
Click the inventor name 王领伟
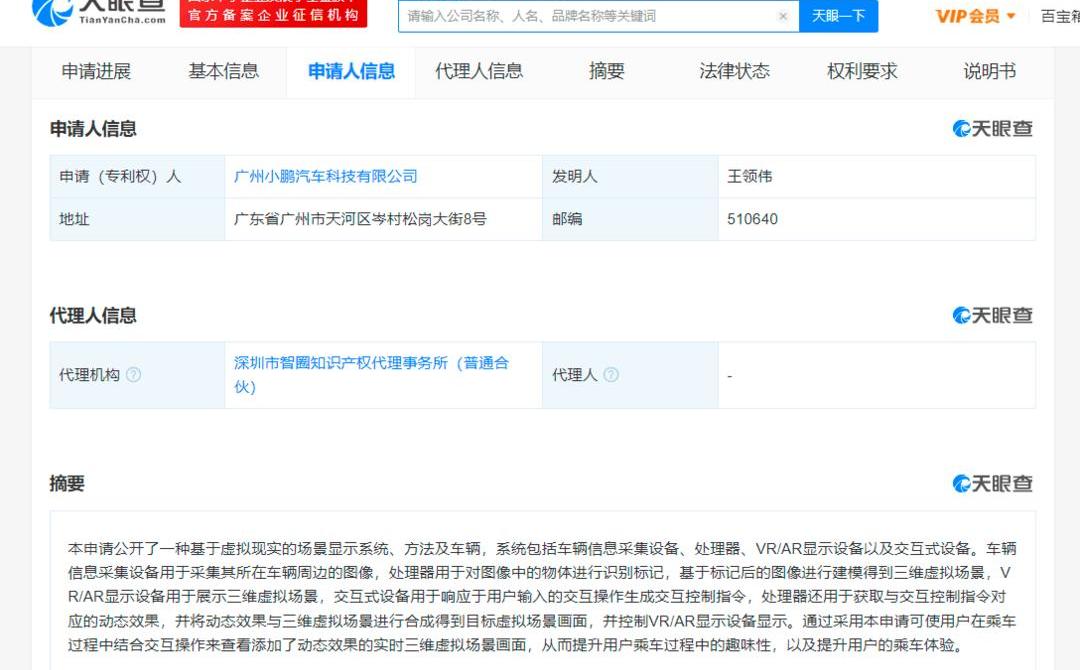click(749, 176)
